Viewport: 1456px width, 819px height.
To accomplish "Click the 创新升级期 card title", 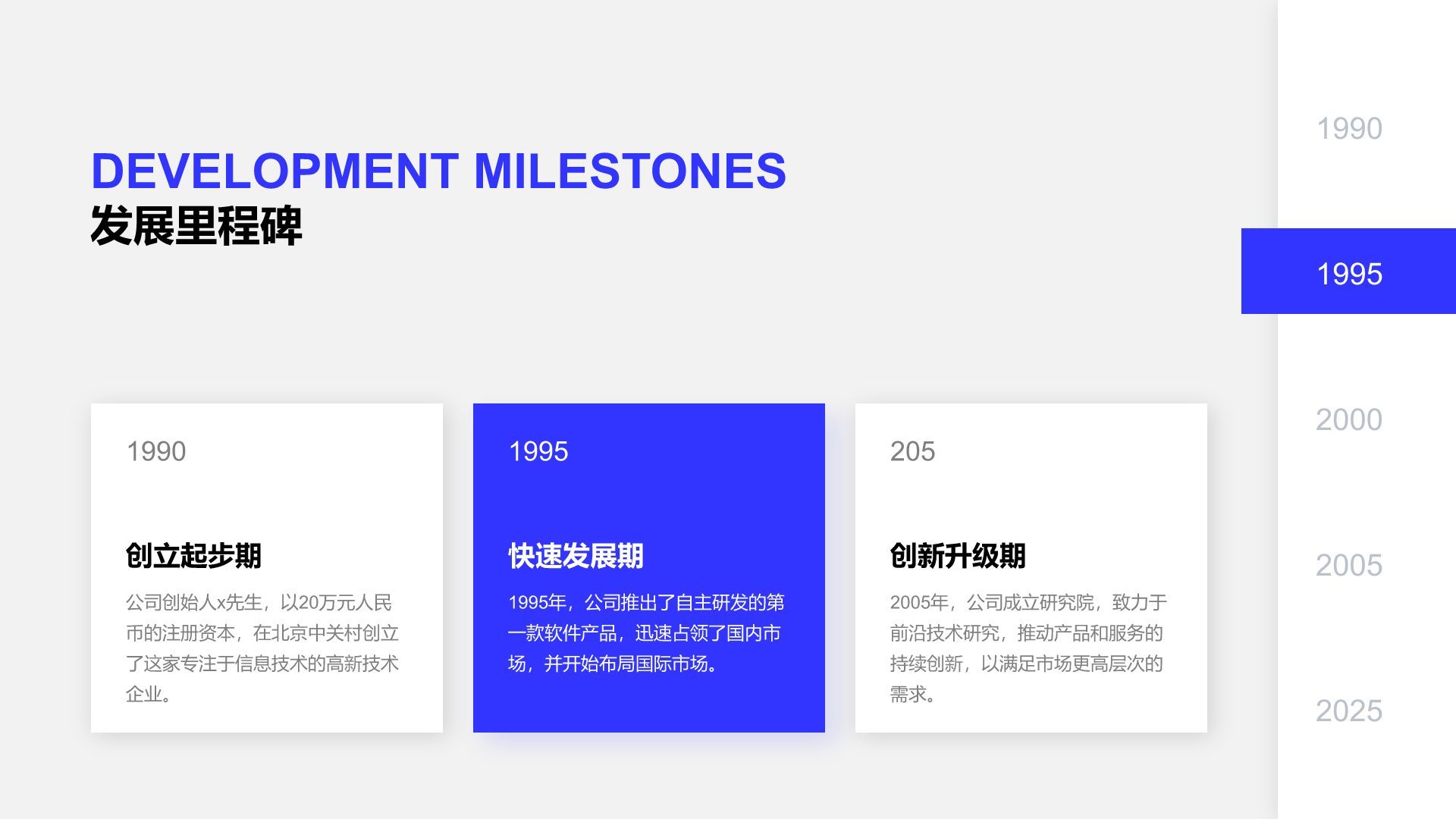I will 957,556.
